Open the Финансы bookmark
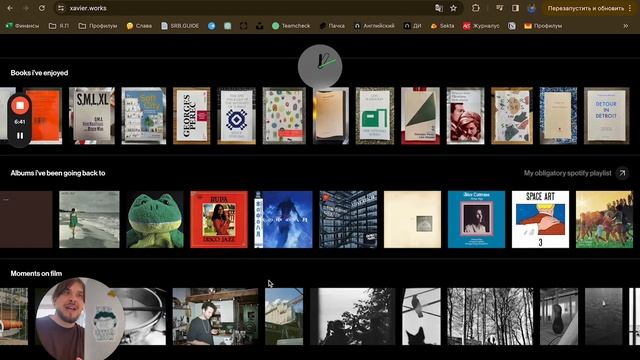This screenshot has width=640, height=360. pyautogui.click(x=22, y=26)
